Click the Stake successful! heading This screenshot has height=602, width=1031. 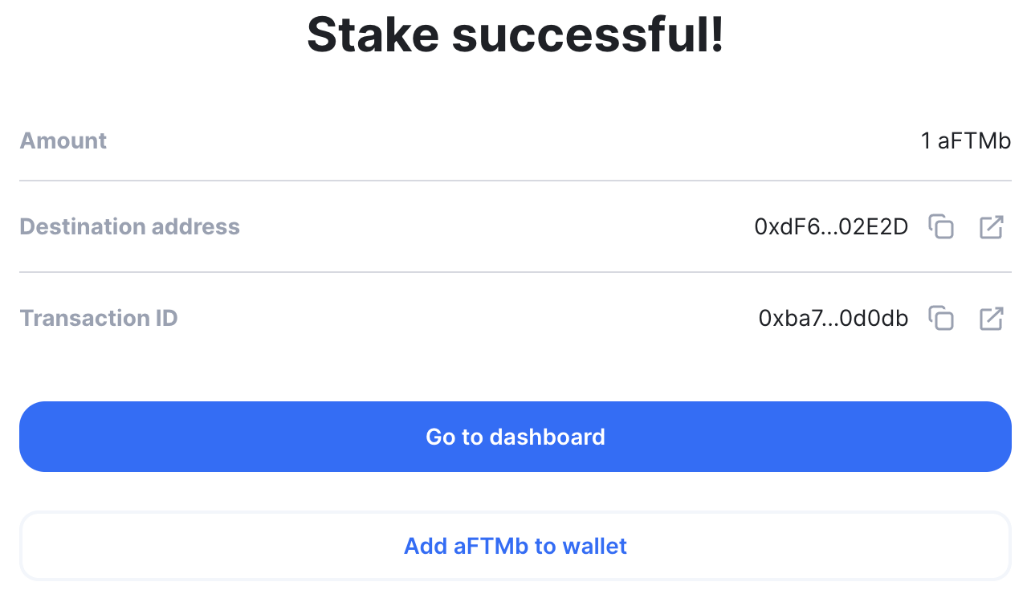[515, 34]
